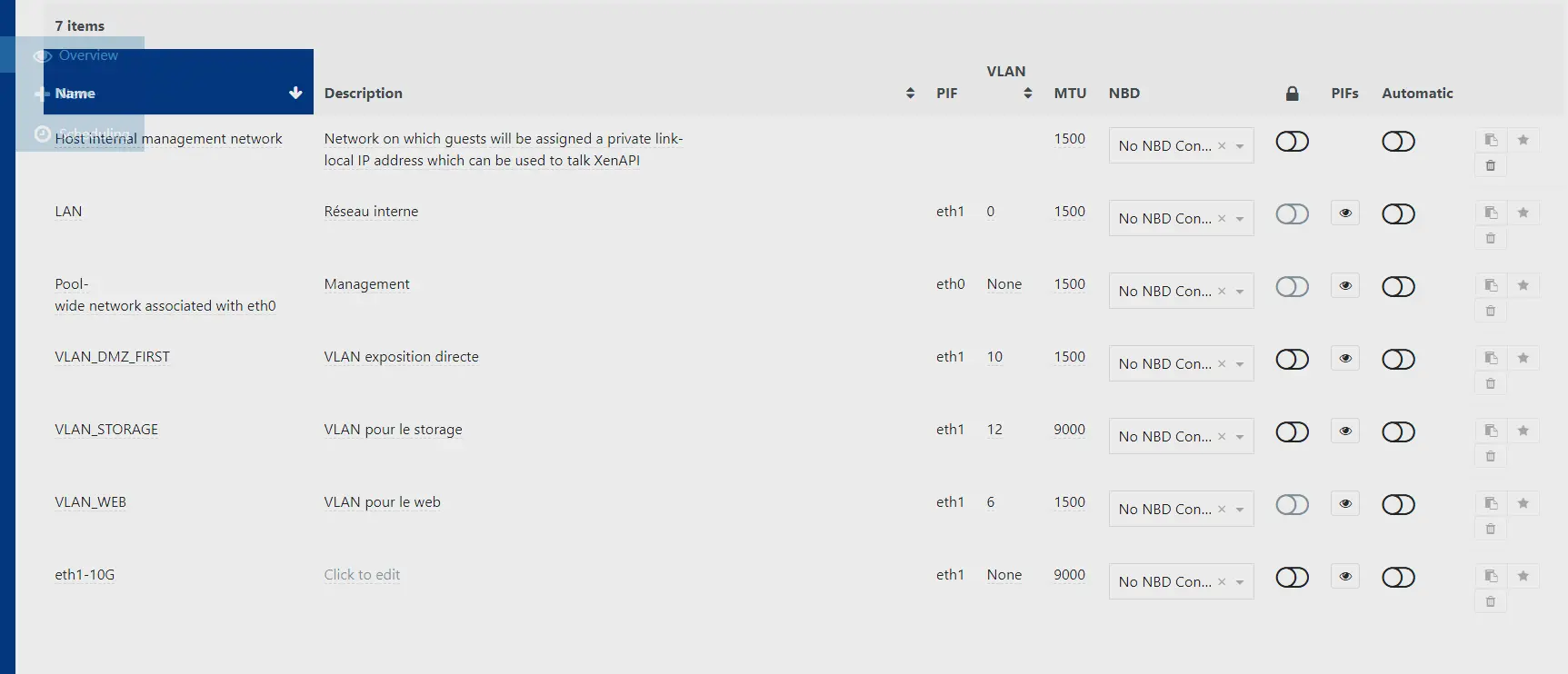Click copy icon in Pool-wide network row

(1491, 285)
